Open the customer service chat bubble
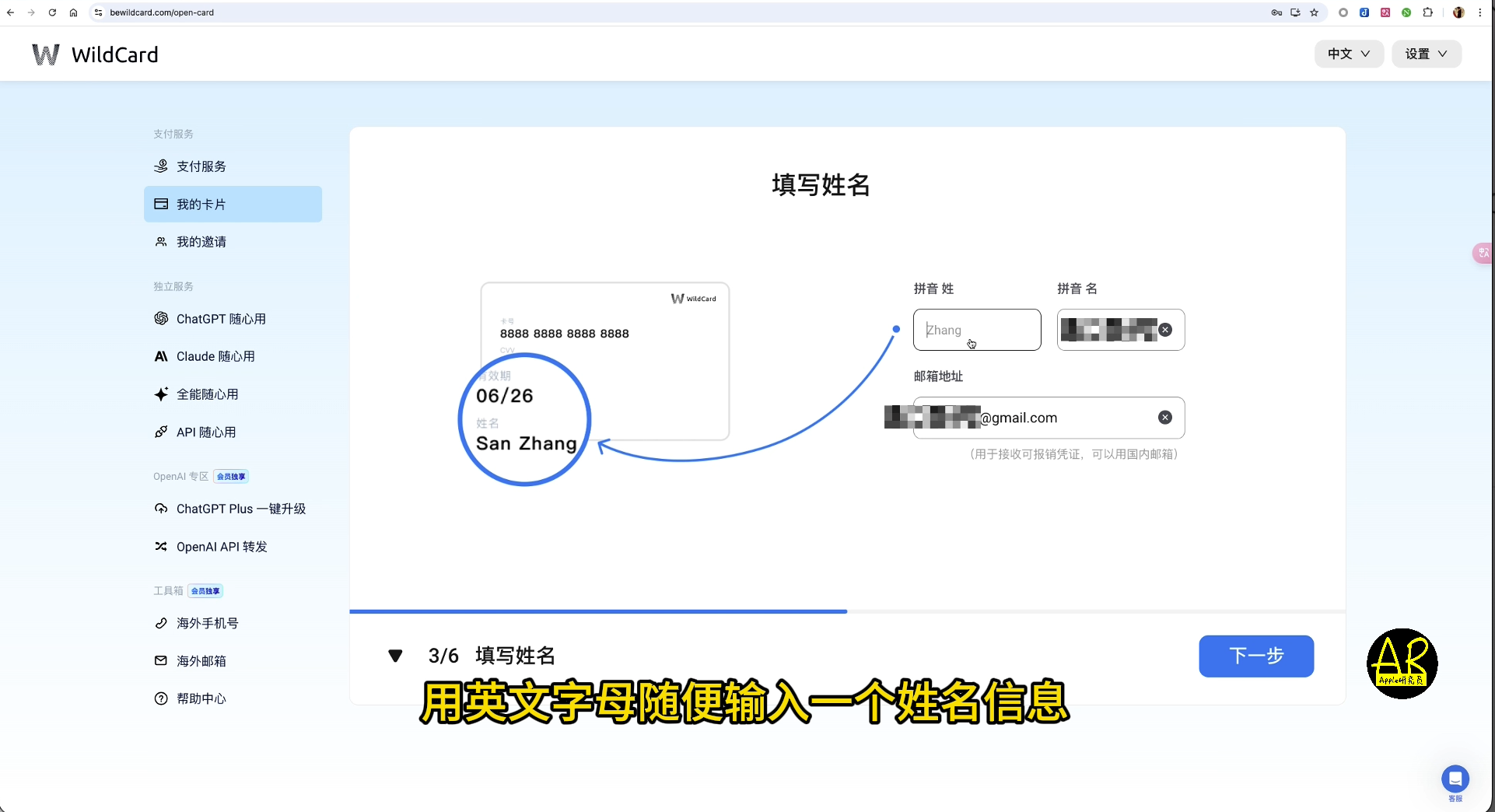 (x=1455, y=779)
